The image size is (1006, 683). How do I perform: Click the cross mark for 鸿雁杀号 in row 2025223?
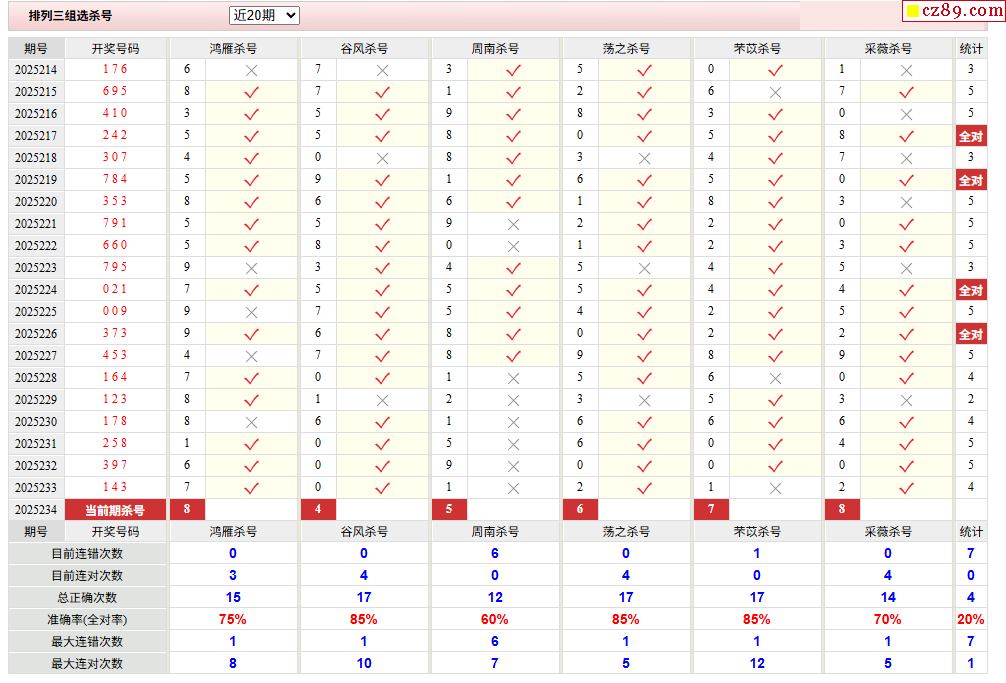(252, 269)
